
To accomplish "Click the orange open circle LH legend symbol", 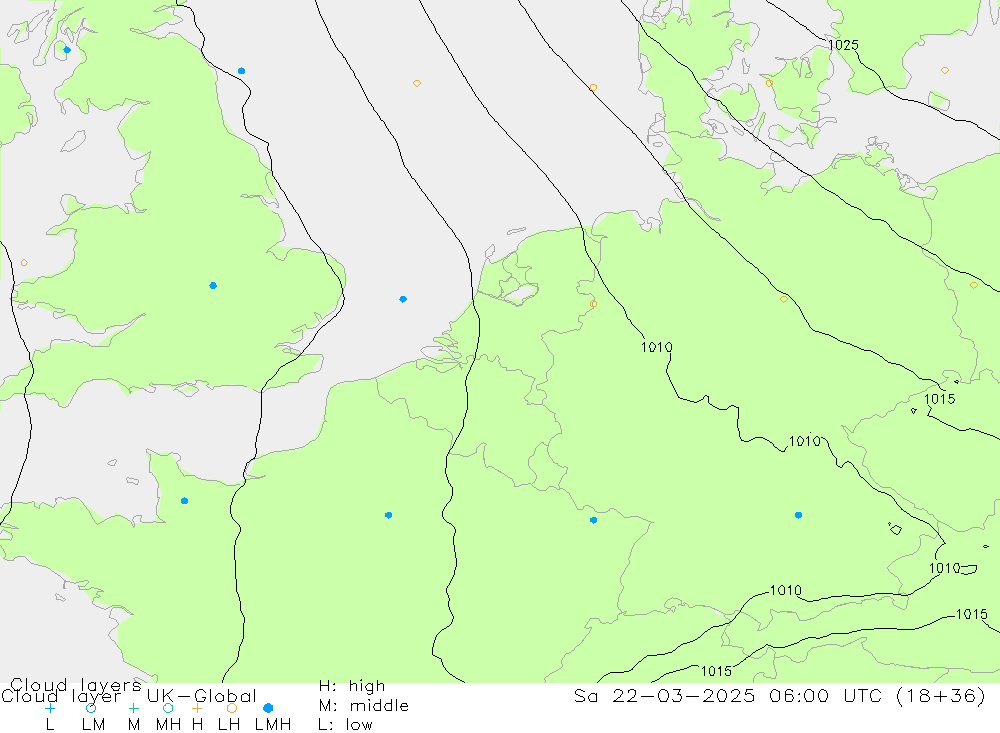I will [232, 708].
